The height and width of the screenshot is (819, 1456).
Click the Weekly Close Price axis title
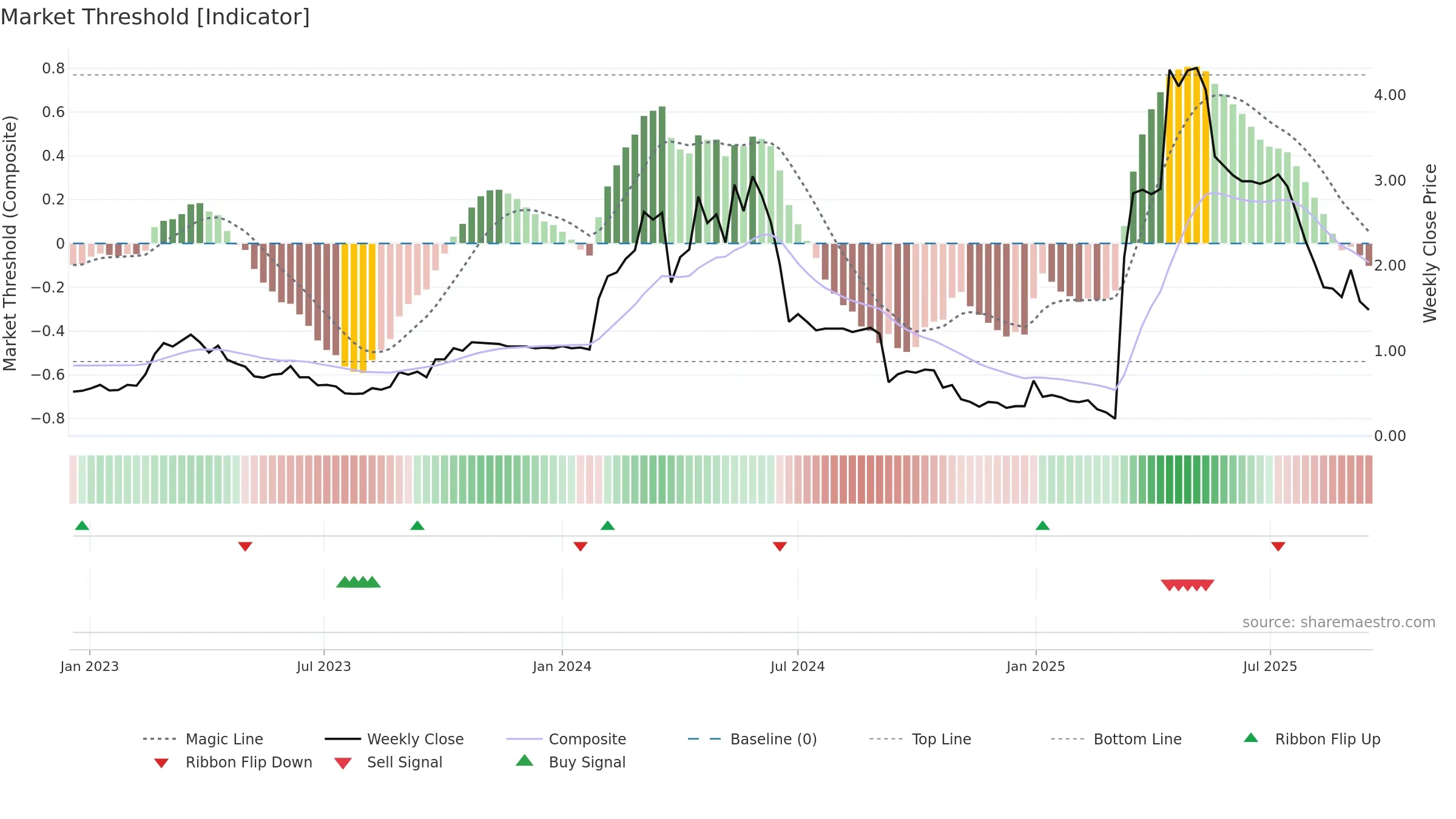pyautogui.click(x=1430, y=243)
